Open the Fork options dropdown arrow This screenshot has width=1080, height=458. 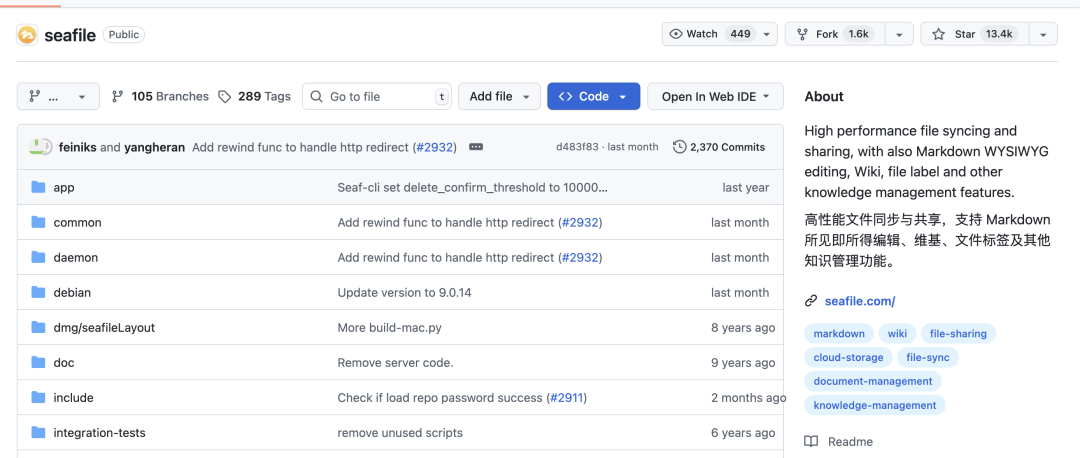(899, 34)
